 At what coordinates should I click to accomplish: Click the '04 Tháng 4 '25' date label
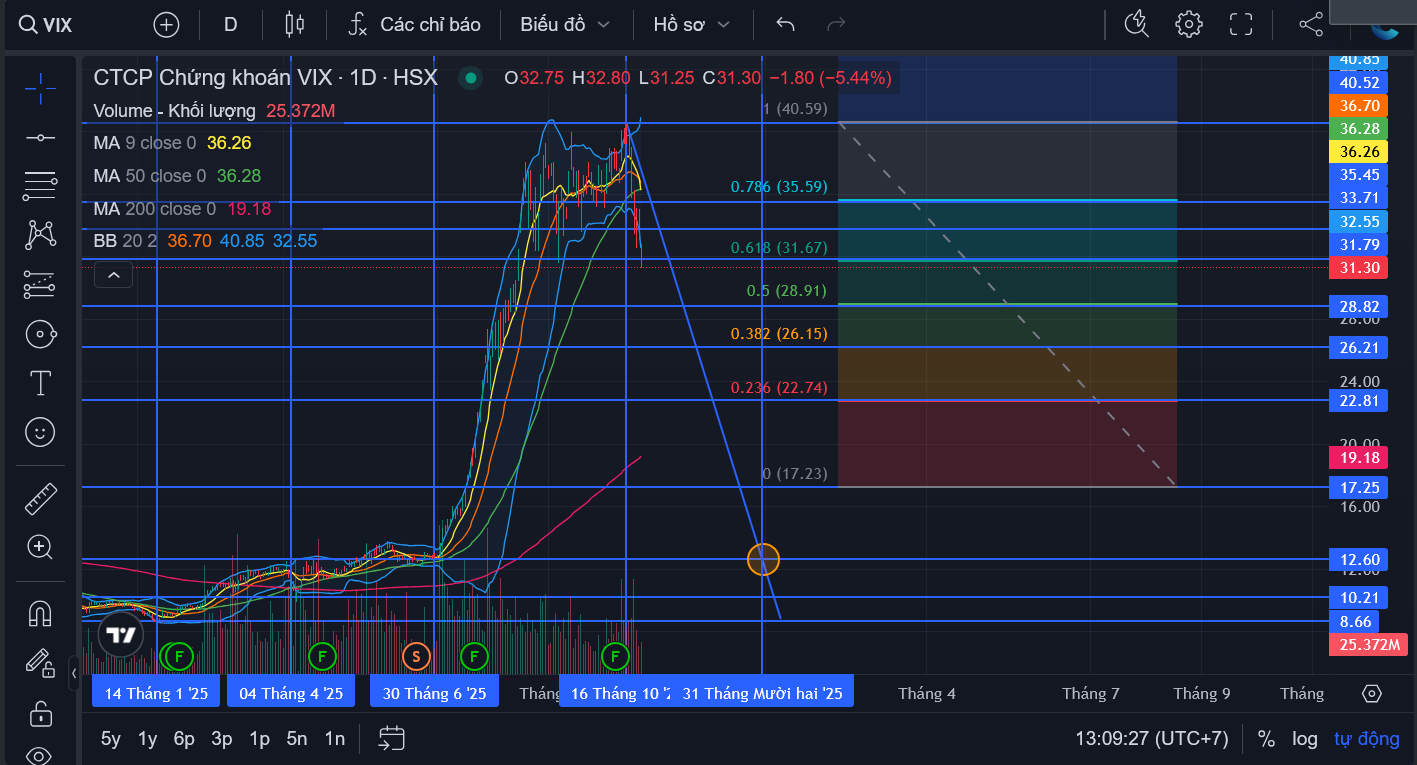[x=291, y=693]
